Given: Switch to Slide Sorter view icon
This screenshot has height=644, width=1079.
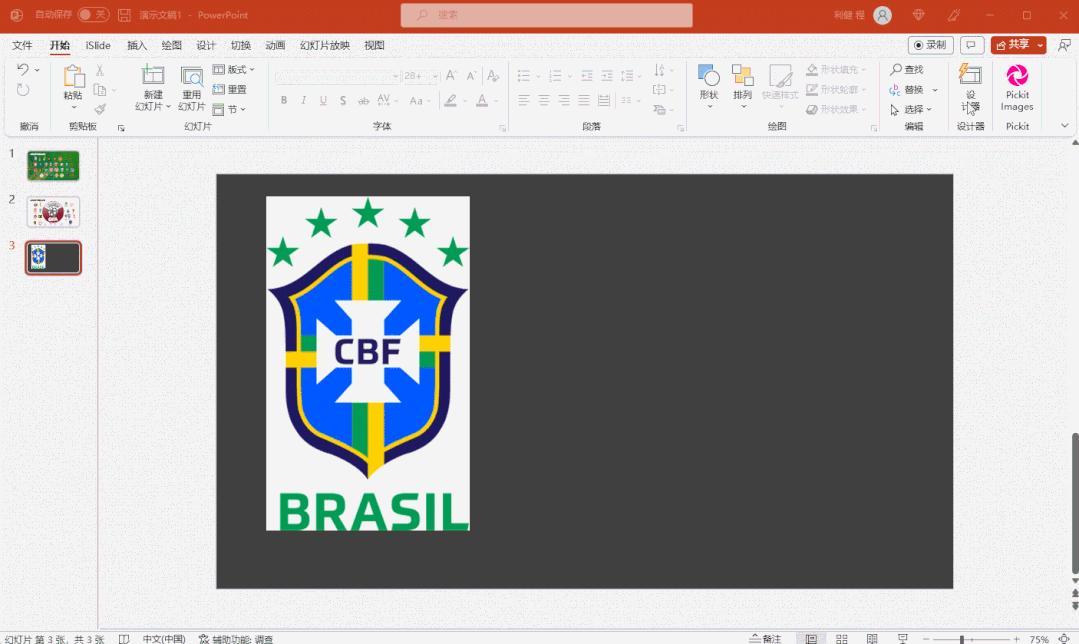Looking at the screenshot, I should point(842,638).
